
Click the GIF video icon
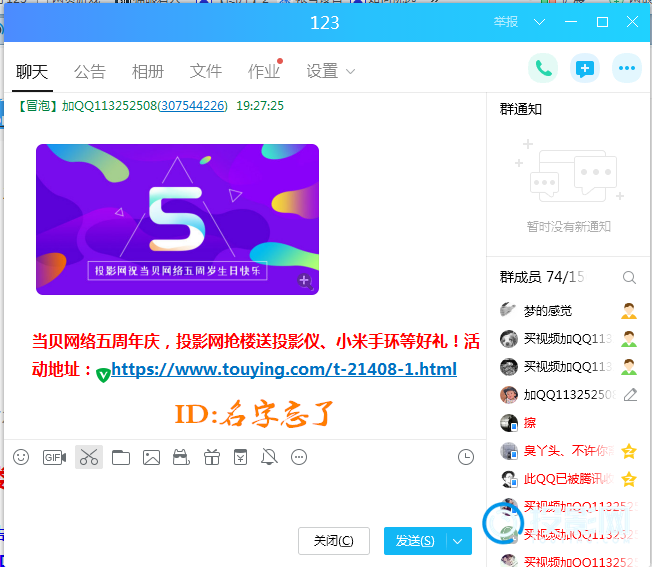coord(54,457)
